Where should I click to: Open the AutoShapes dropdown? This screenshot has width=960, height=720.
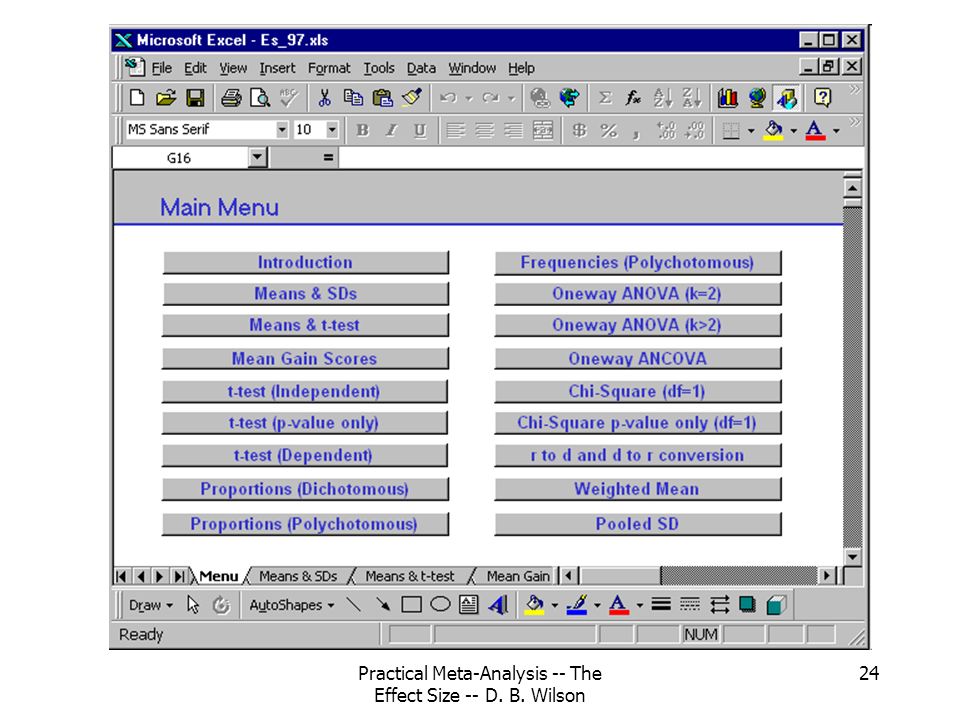pyautogui.click(x=291, y=606)
